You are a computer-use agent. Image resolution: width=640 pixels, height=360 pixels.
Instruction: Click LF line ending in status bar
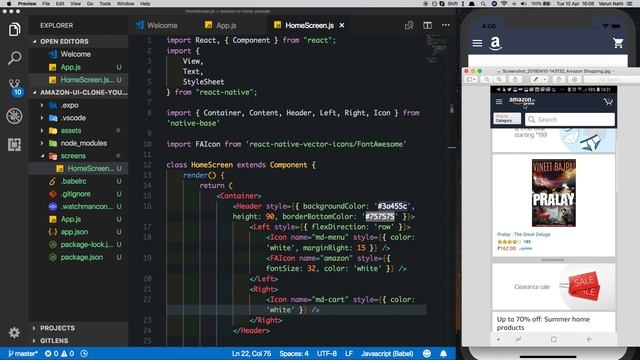349,353
